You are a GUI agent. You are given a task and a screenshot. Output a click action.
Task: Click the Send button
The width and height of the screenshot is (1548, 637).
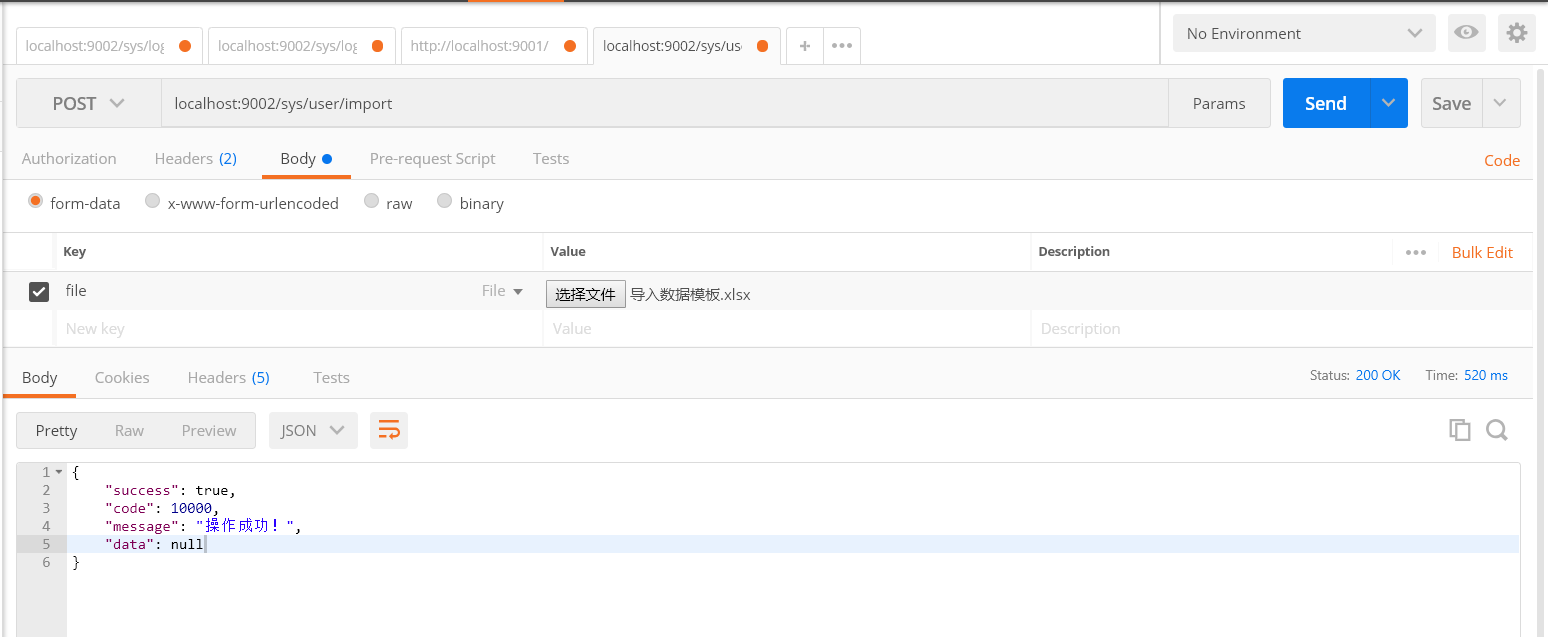point(1326,103)
